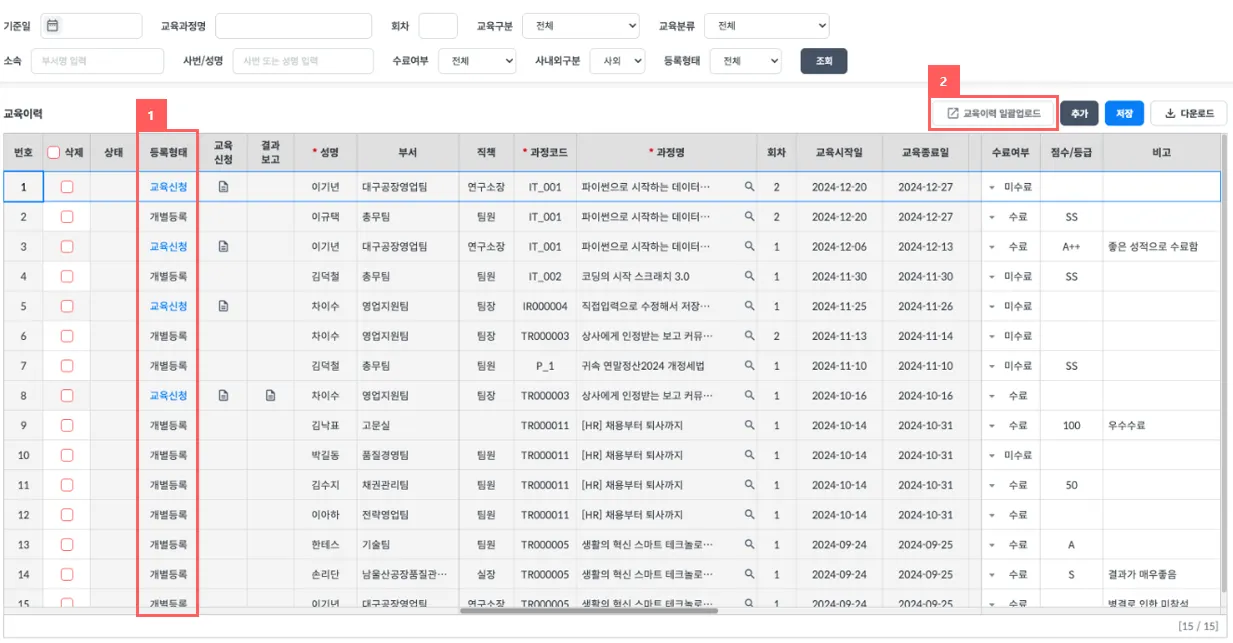Check the delete checkbox for row 9
1233x643 pixels.
click(67, 426)
